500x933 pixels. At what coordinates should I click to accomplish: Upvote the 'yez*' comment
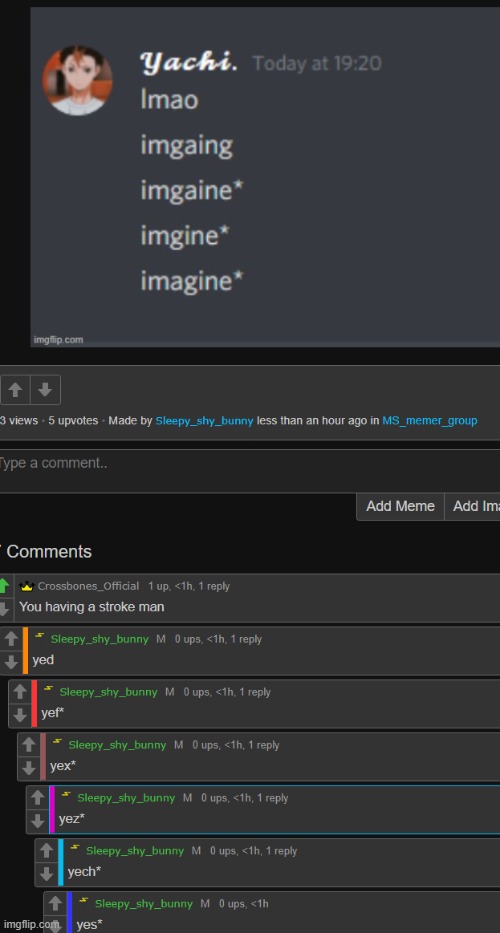tap(37, 798)
